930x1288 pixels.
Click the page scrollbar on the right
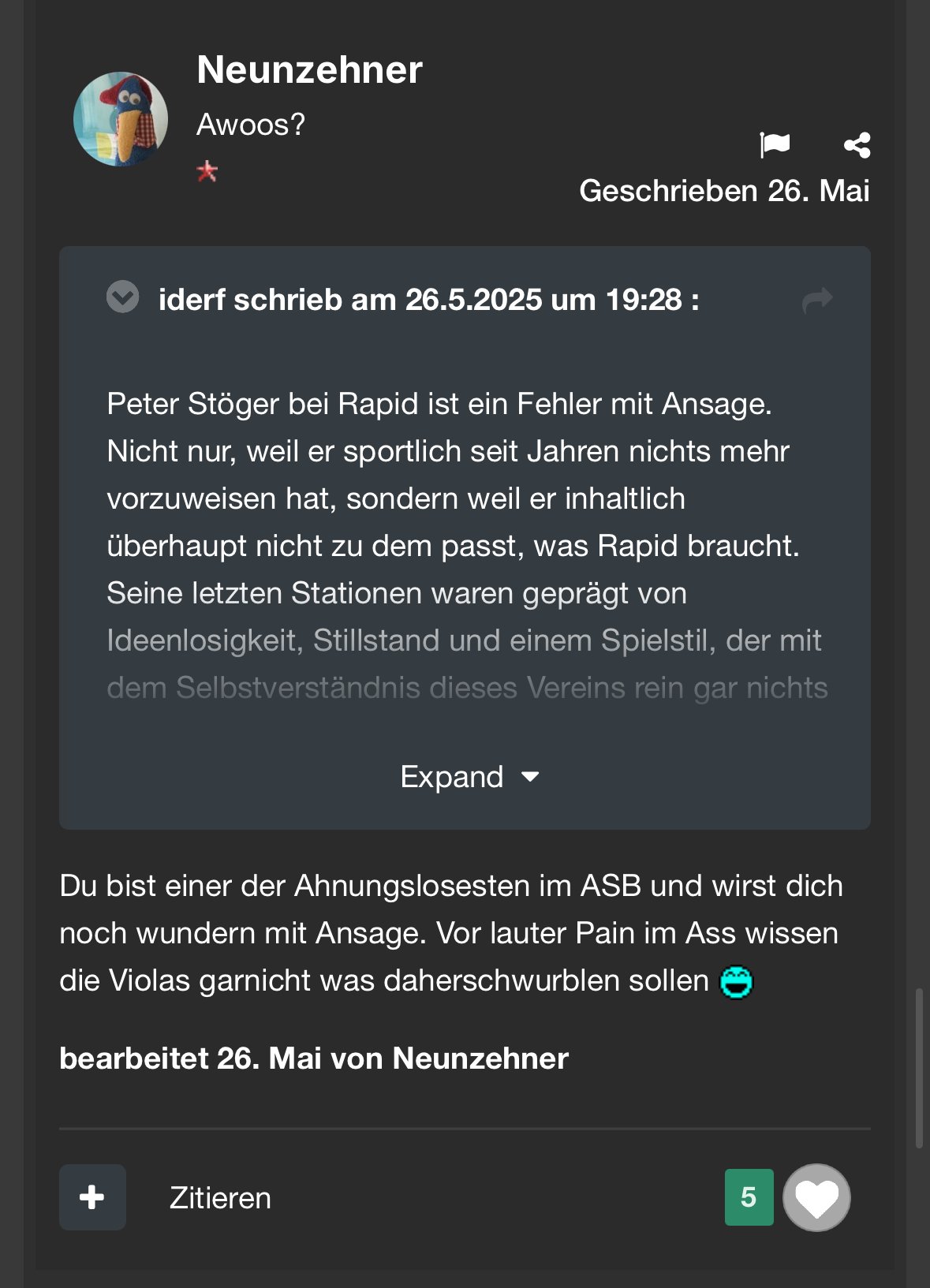pyautogui.click(x=919, y=1065)
